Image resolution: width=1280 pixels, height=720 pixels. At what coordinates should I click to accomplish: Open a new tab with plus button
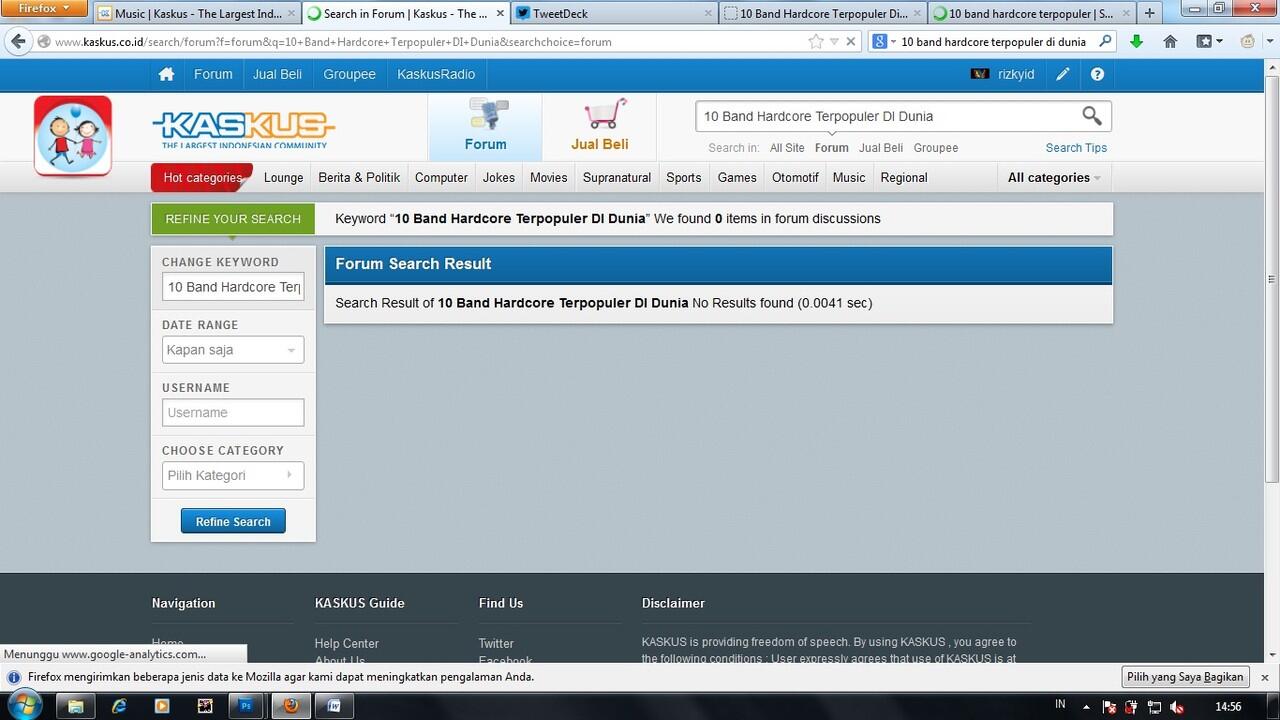coord(1150,13)
